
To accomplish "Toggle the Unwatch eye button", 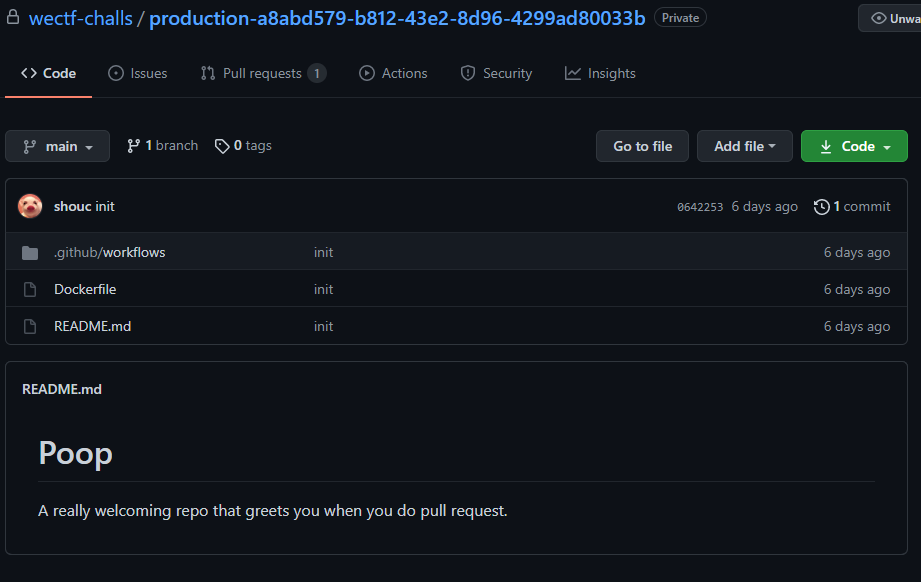I will 890,18.
